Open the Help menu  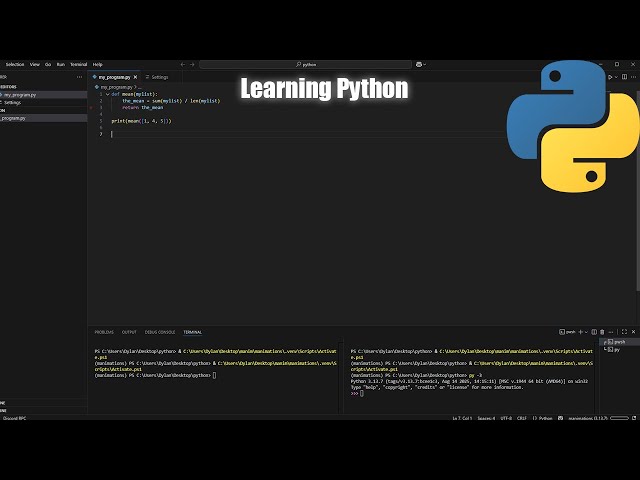pos(98,64)
